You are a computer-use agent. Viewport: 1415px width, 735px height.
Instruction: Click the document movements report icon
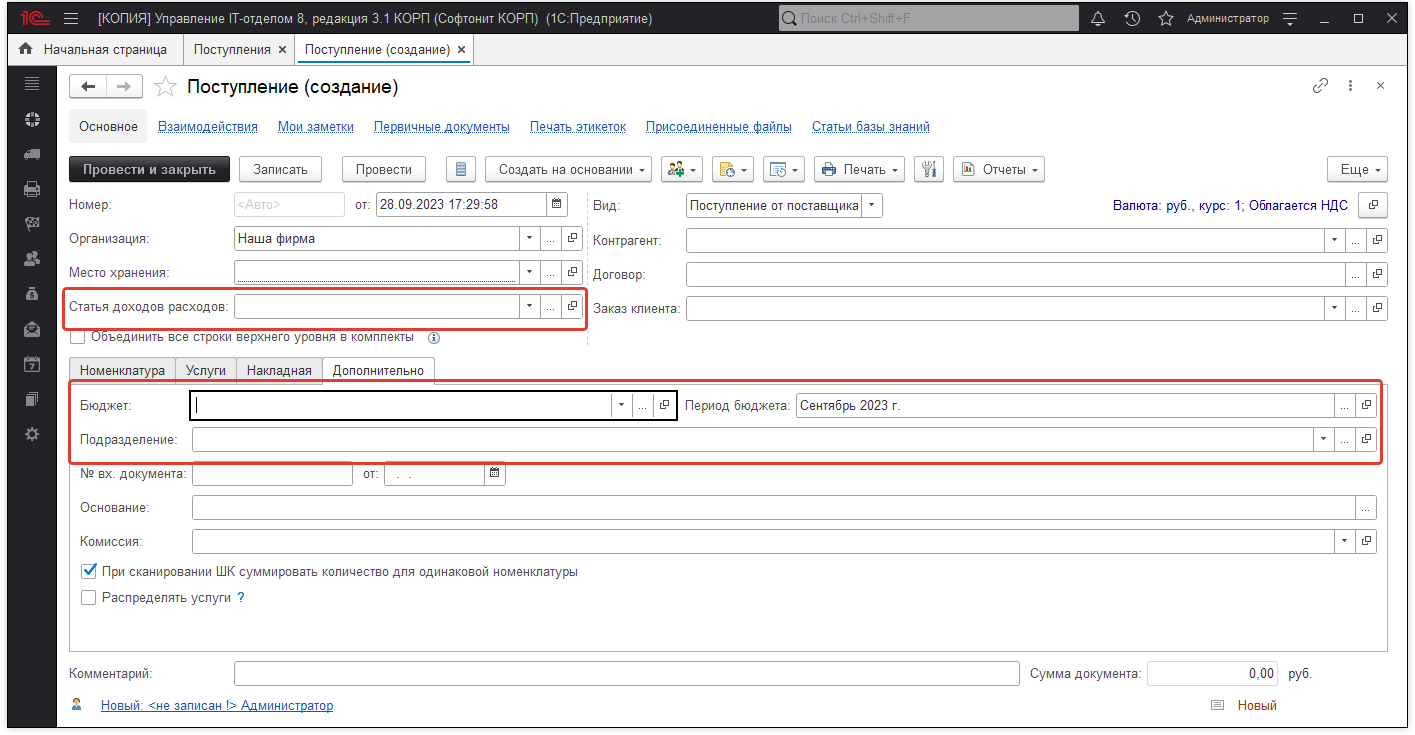click(x=460, y=170)
